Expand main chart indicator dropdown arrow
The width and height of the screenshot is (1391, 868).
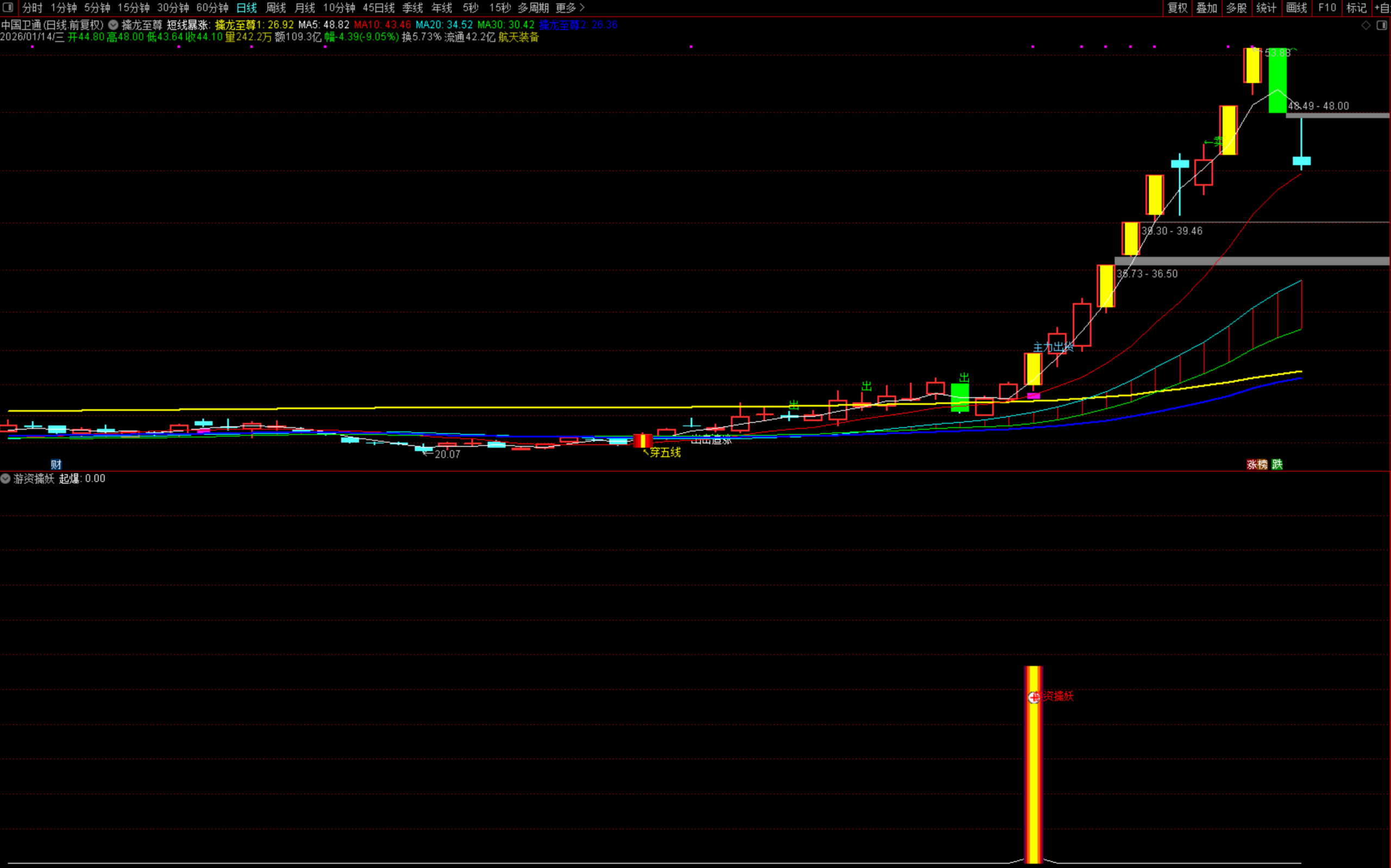click(114, 24)
